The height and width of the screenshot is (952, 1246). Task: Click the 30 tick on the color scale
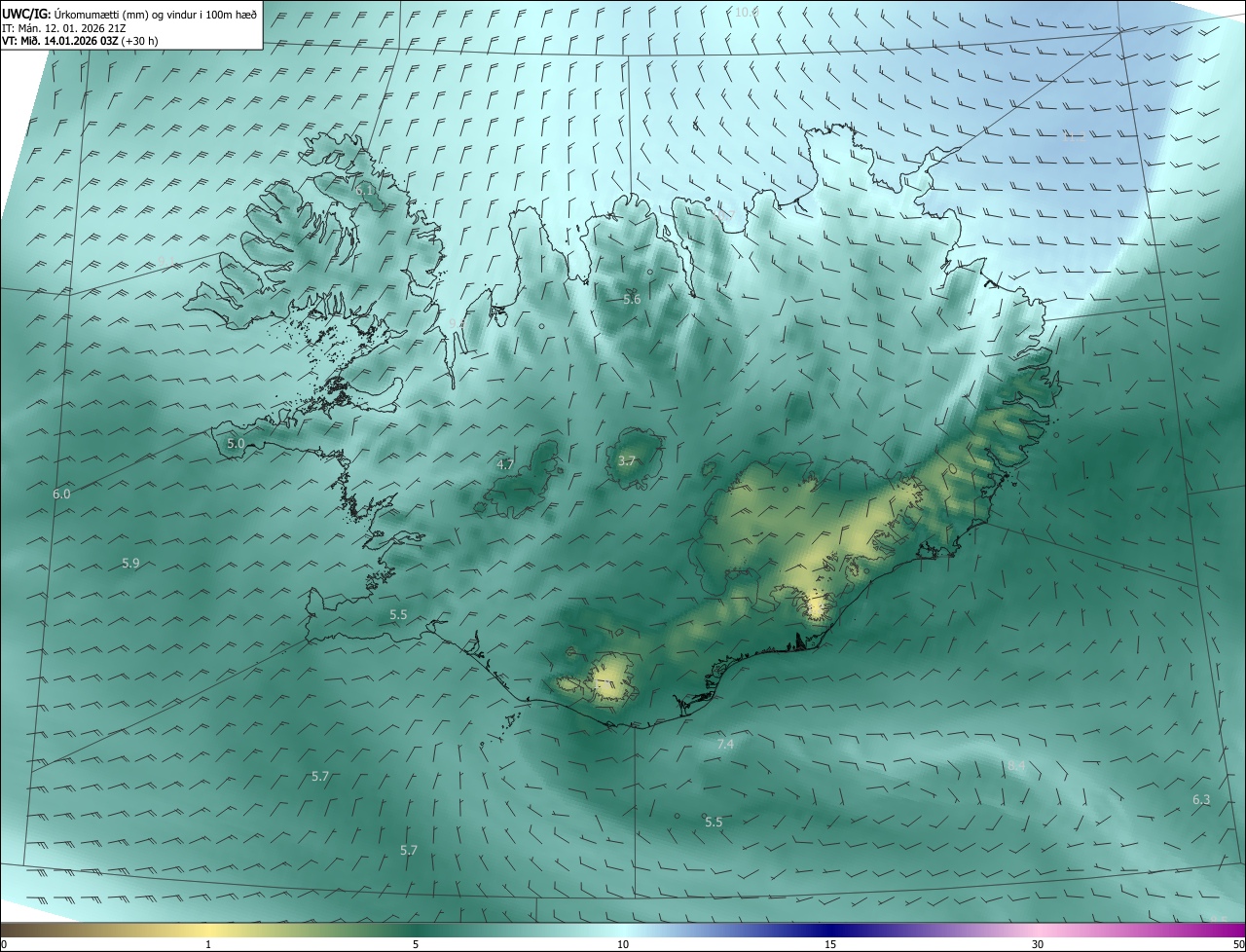click(1038, 944)
